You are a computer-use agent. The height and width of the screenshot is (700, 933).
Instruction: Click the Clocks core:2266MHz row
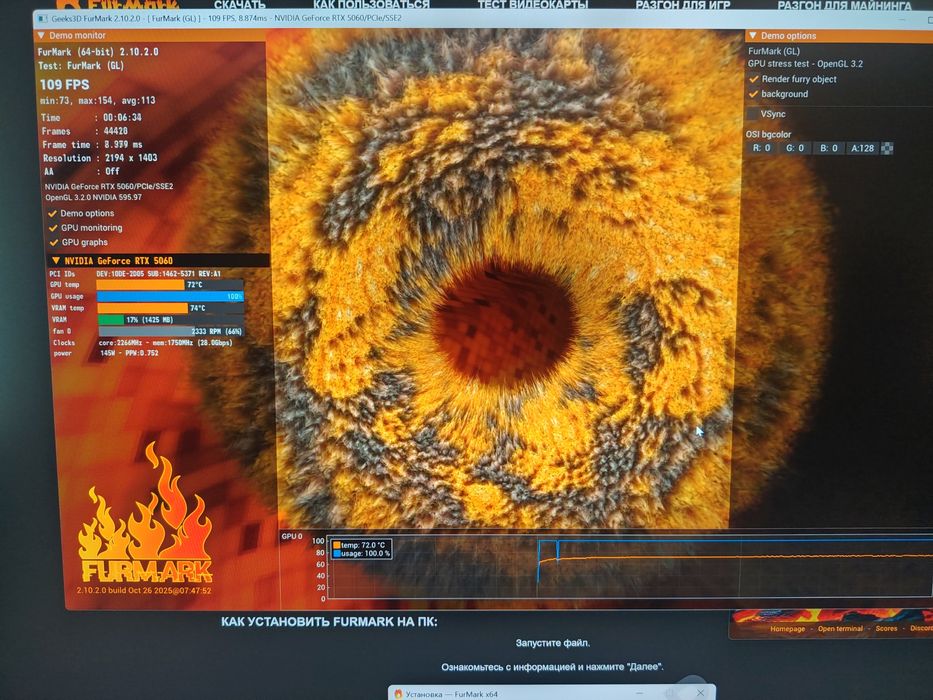142,342
